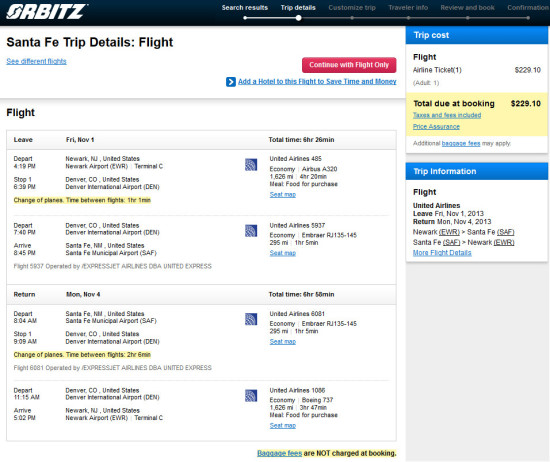The height and width of the screenshot is (462, 550).
Task: Continue with Flight Only
Action: click(349, 65)
